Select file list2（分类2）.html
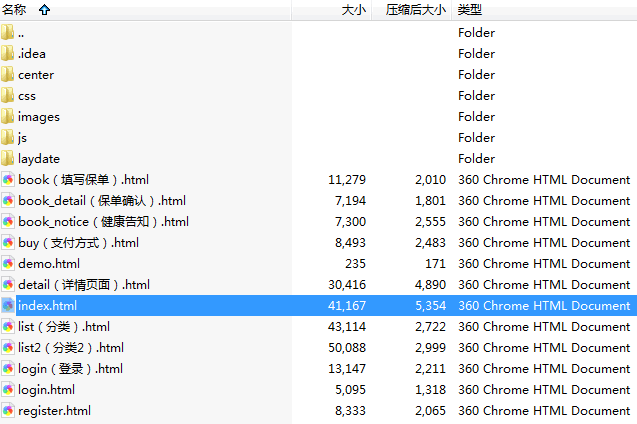 tap(71, 348)
